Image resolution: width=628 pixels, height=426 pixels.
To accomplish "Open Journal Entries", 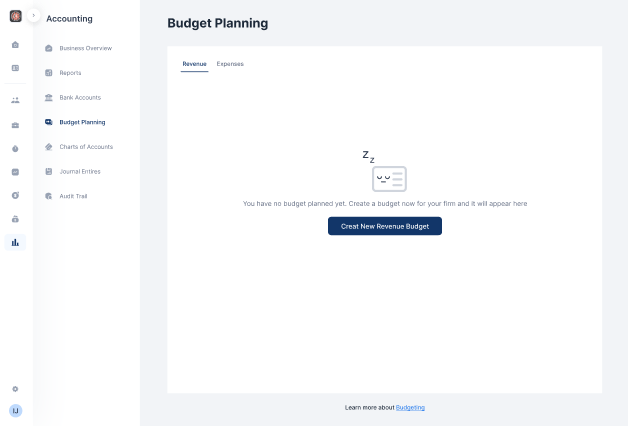I will click(80, 171).
